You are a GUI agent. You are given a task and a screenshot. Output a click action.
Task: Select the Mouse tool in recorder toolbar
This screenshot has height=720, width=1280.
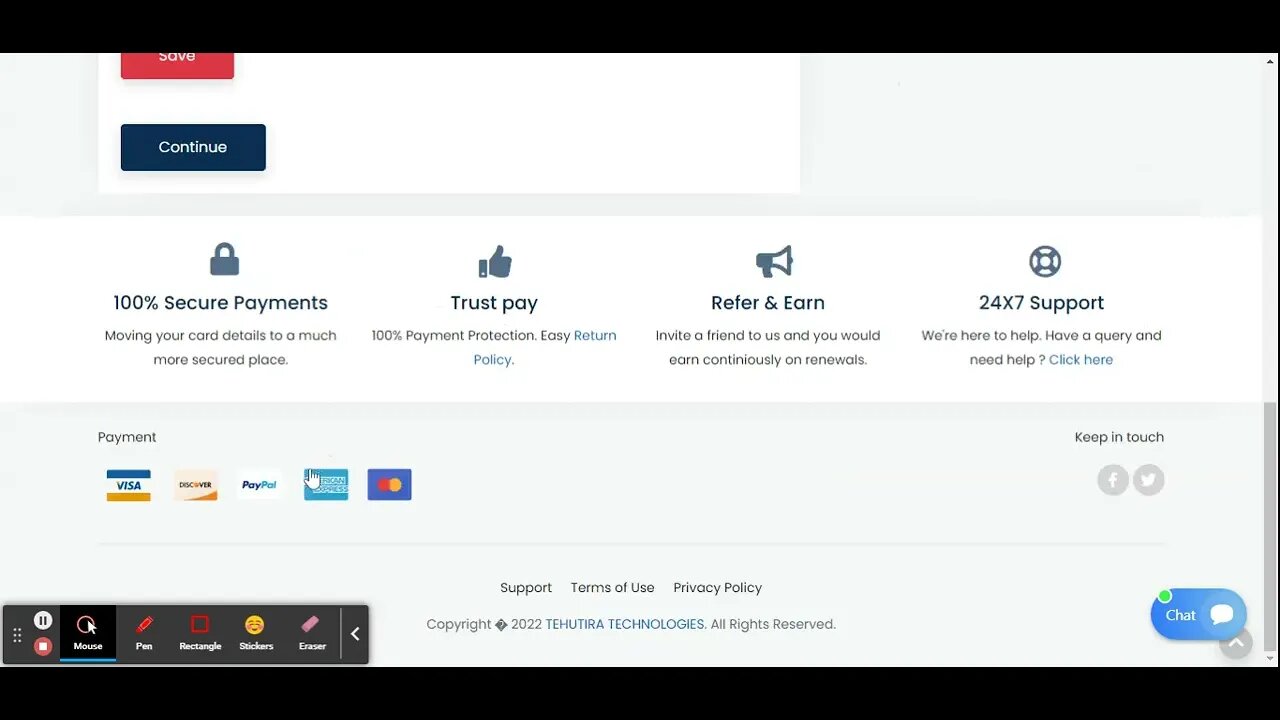point(88,634)
